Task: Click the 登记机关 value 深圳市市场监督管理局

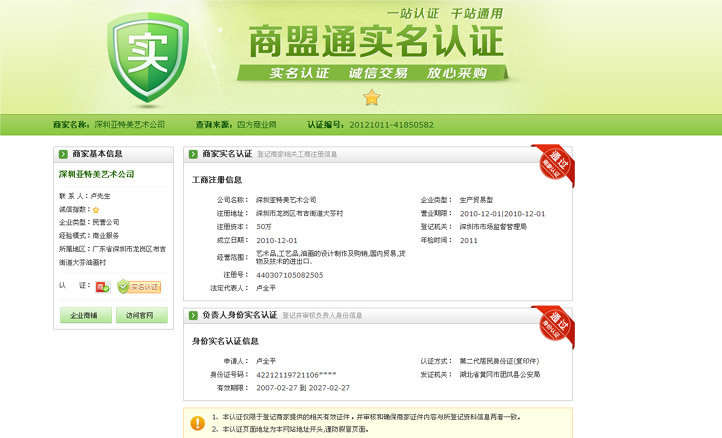Action: click(x=493, y=227)
